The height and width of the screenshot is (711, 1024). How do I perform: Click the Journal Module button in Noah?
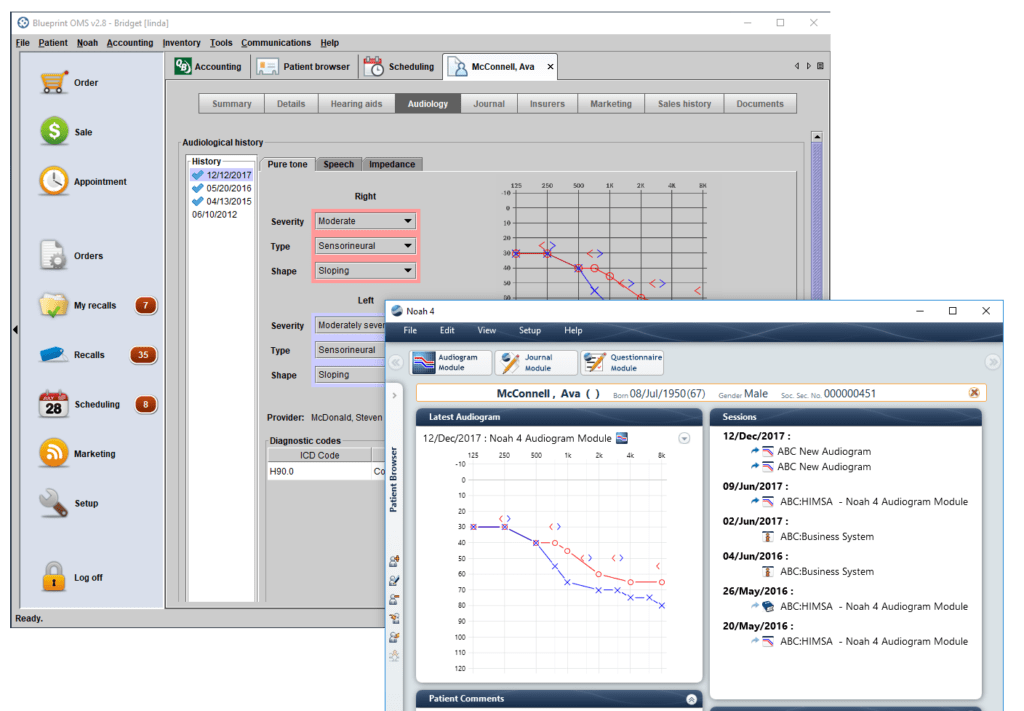point(537,362)
